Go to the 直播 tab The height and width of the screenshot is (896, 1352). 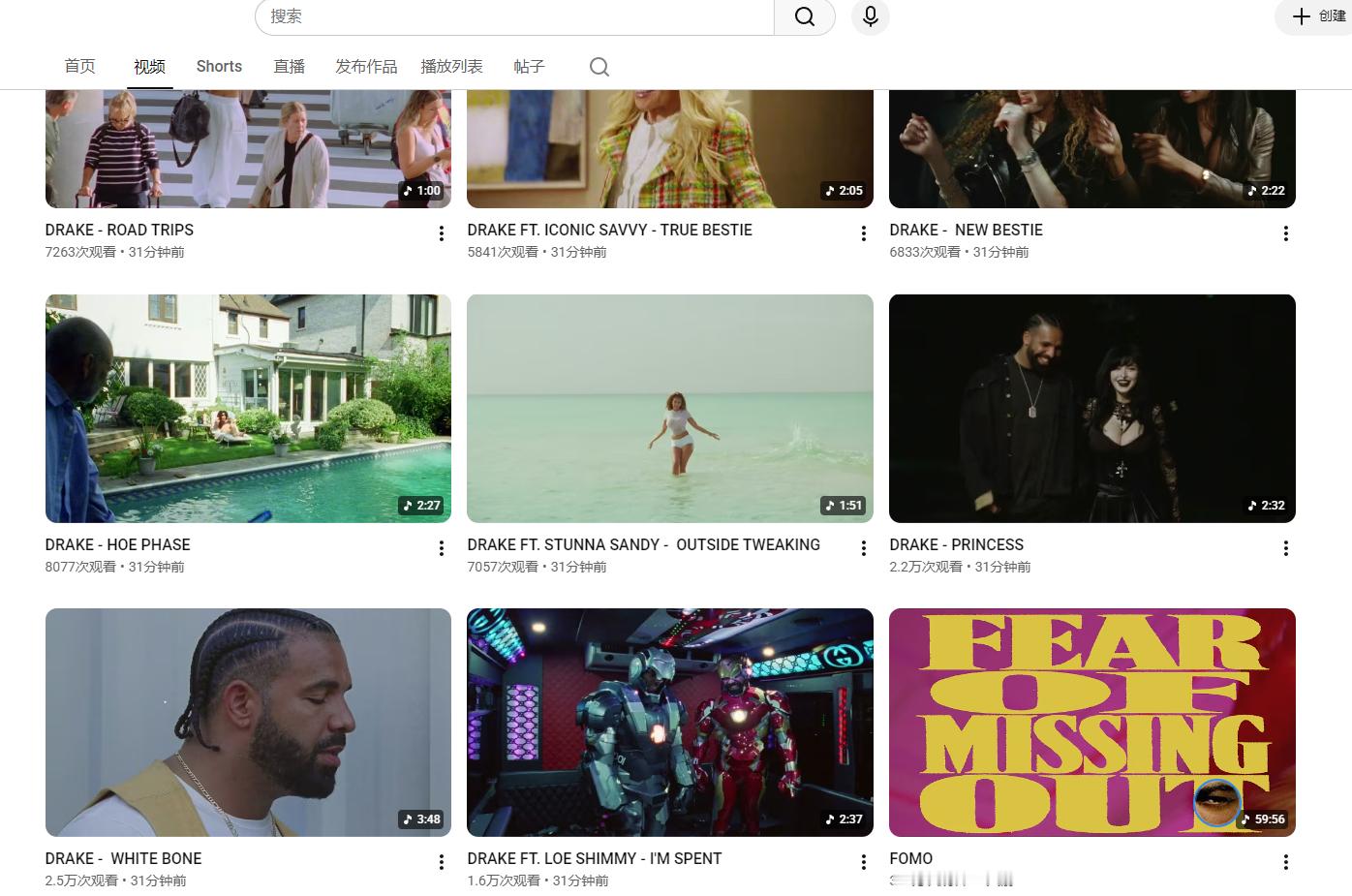(289, 66)
